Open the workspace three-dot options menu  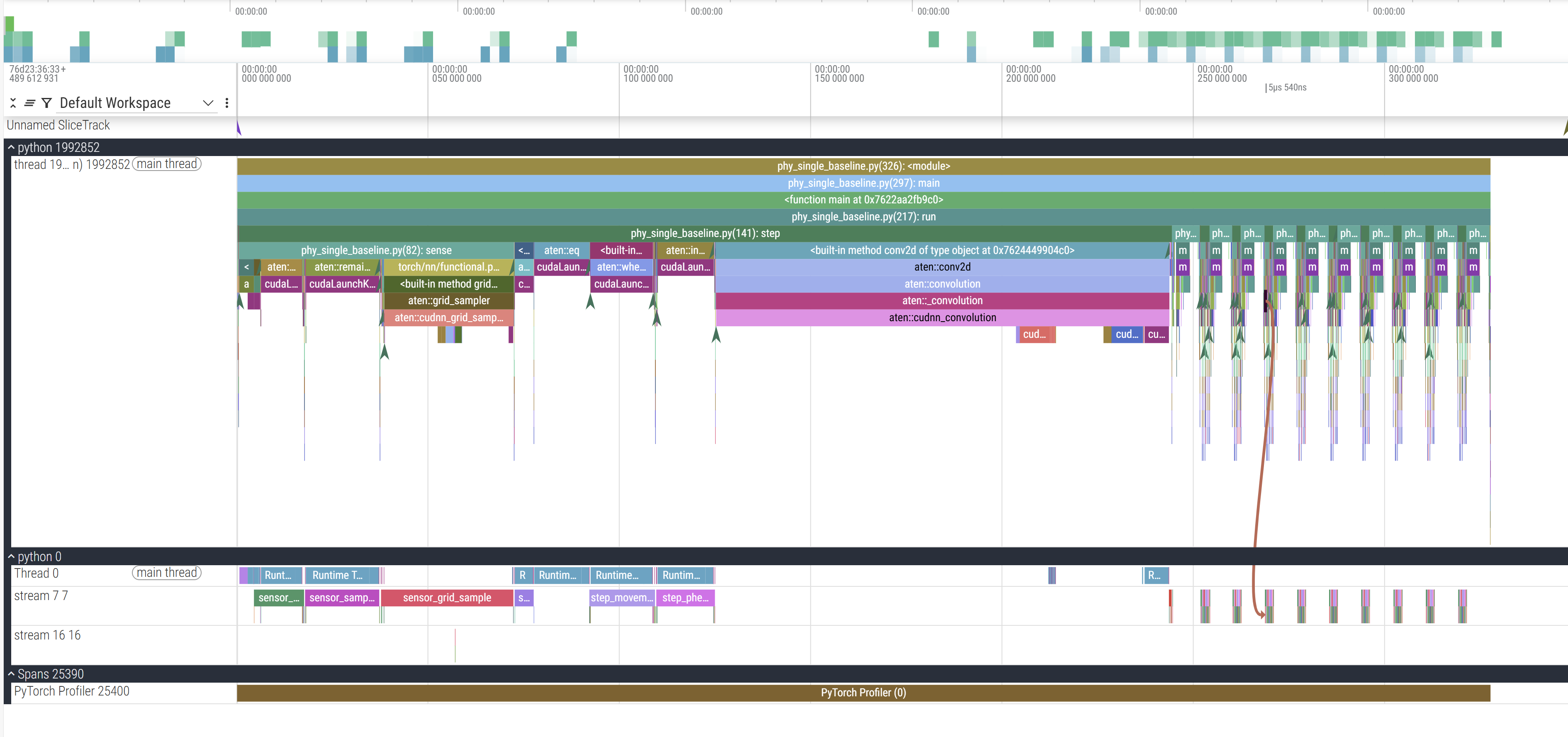coord(227,103)
